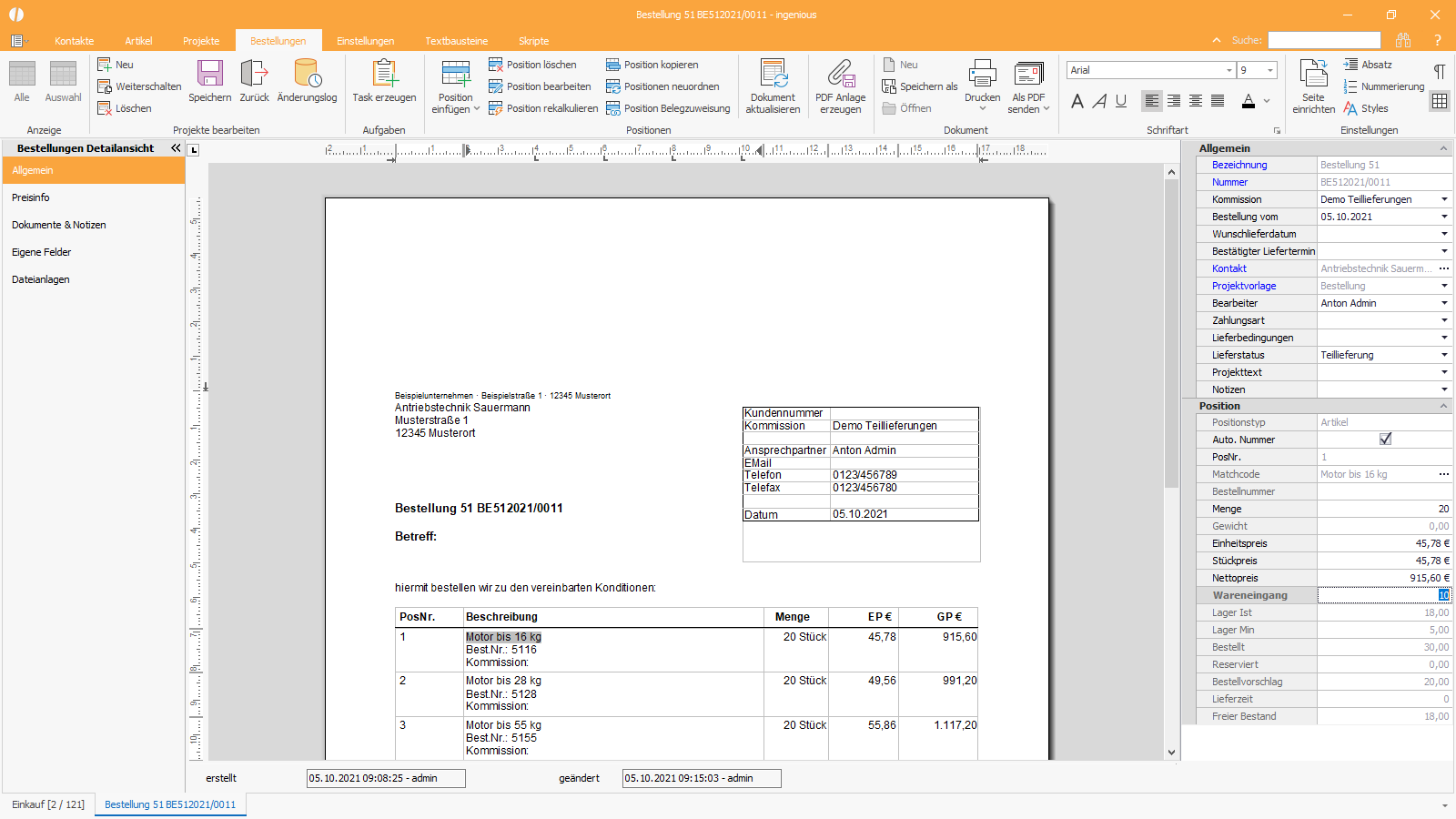1456x819 pixels.
Task: Toggle bold font formatting
Action: [1077, 101]
